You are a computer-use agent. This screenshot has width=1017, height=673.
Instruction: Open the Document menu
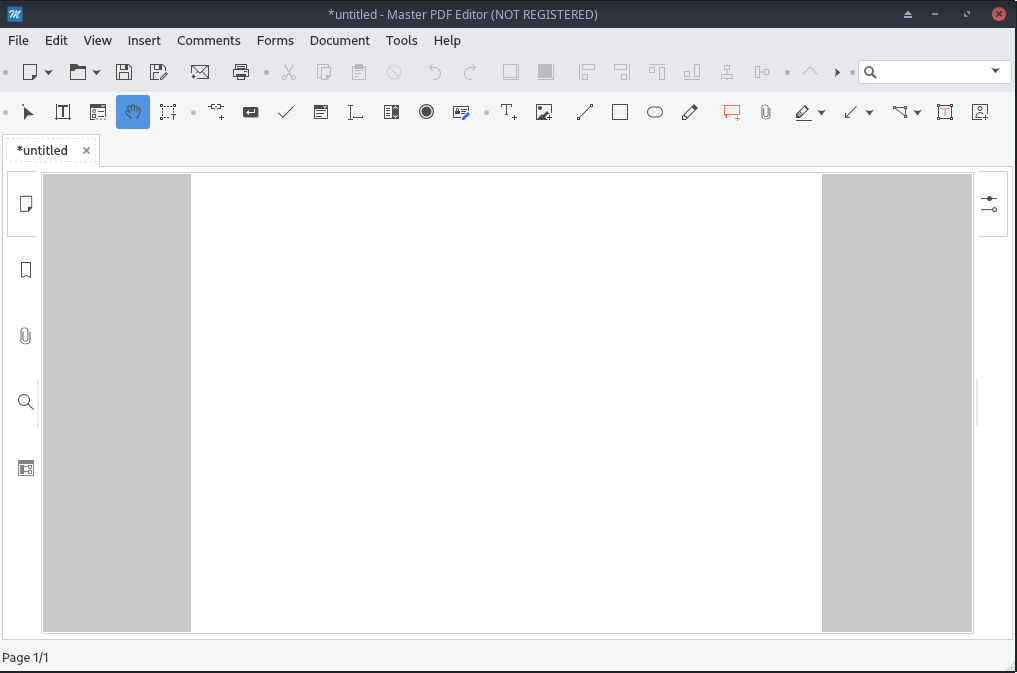[339, 41]
